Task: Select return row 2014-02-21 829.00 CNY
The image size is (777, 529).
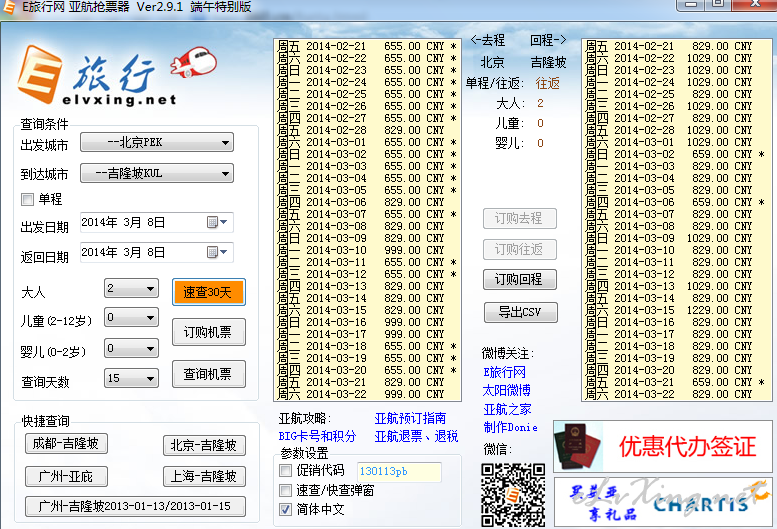Action: (676, 46)
